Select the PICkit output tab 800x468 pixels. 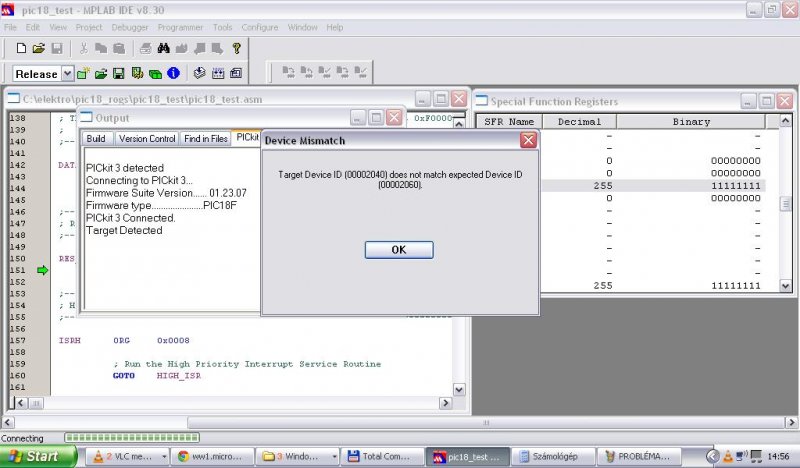[x=247, y=138]
